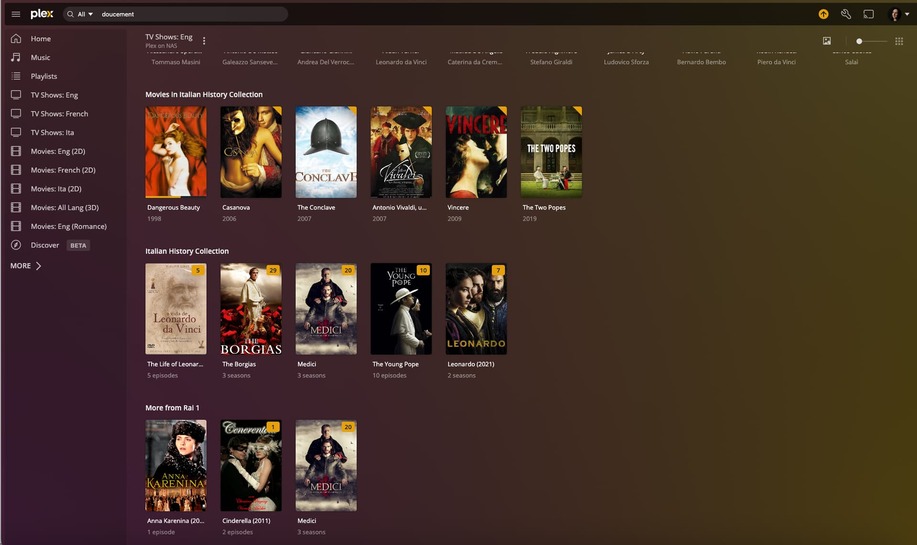Screen dimensions: 917x545
Task: Go to the Music library
Action: [40, 57]
